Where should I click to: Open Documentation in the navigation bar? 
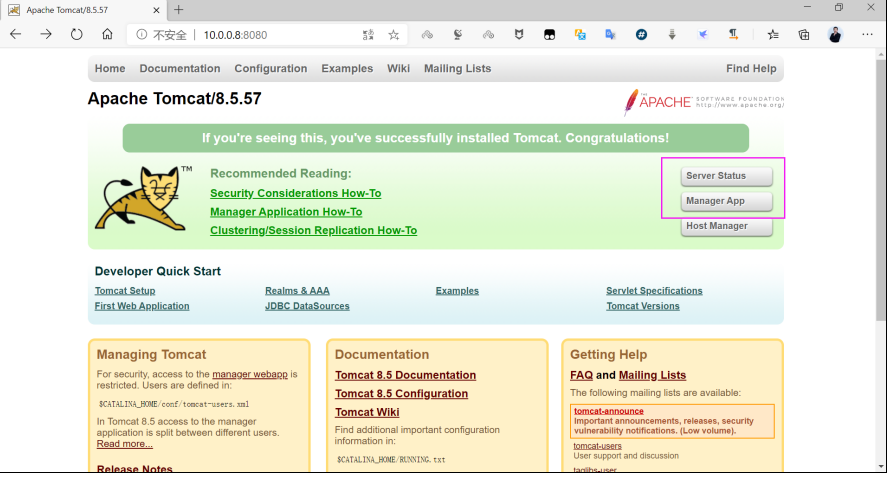tap(180, 69)
